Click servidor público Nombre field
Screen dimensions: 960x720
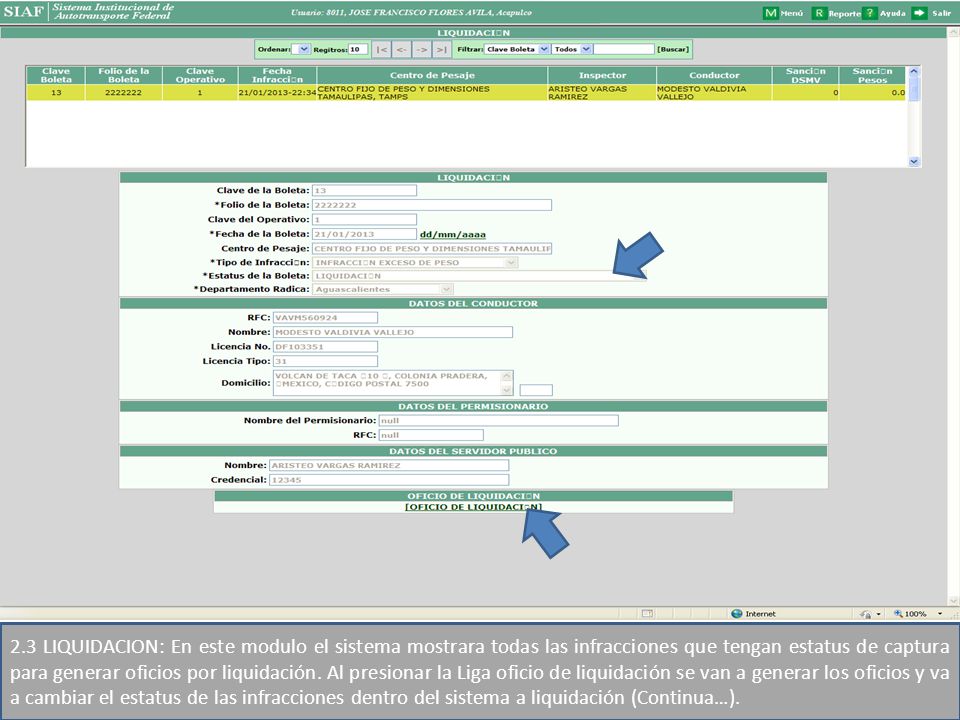tap(389, 465)
